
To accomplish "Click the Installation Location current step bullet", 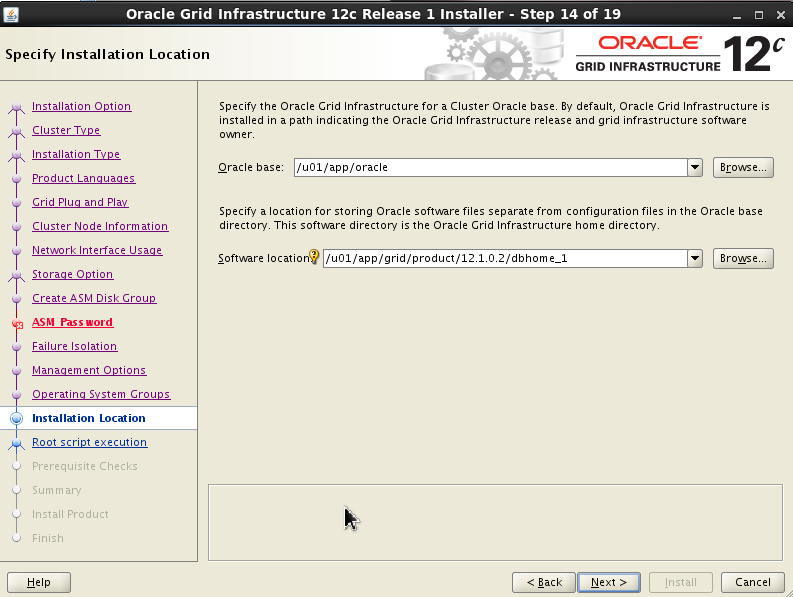I will click(x=17, y=418).
